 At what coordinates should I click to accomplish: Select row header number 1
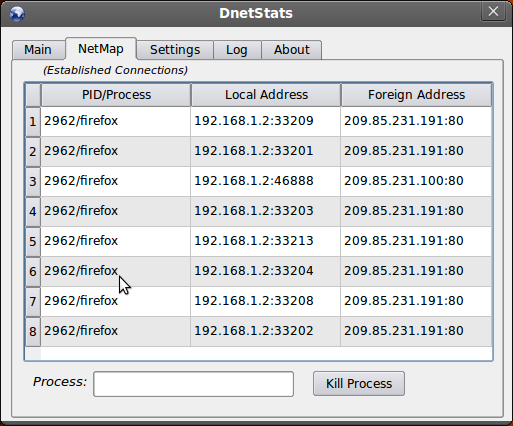(33, 121)
